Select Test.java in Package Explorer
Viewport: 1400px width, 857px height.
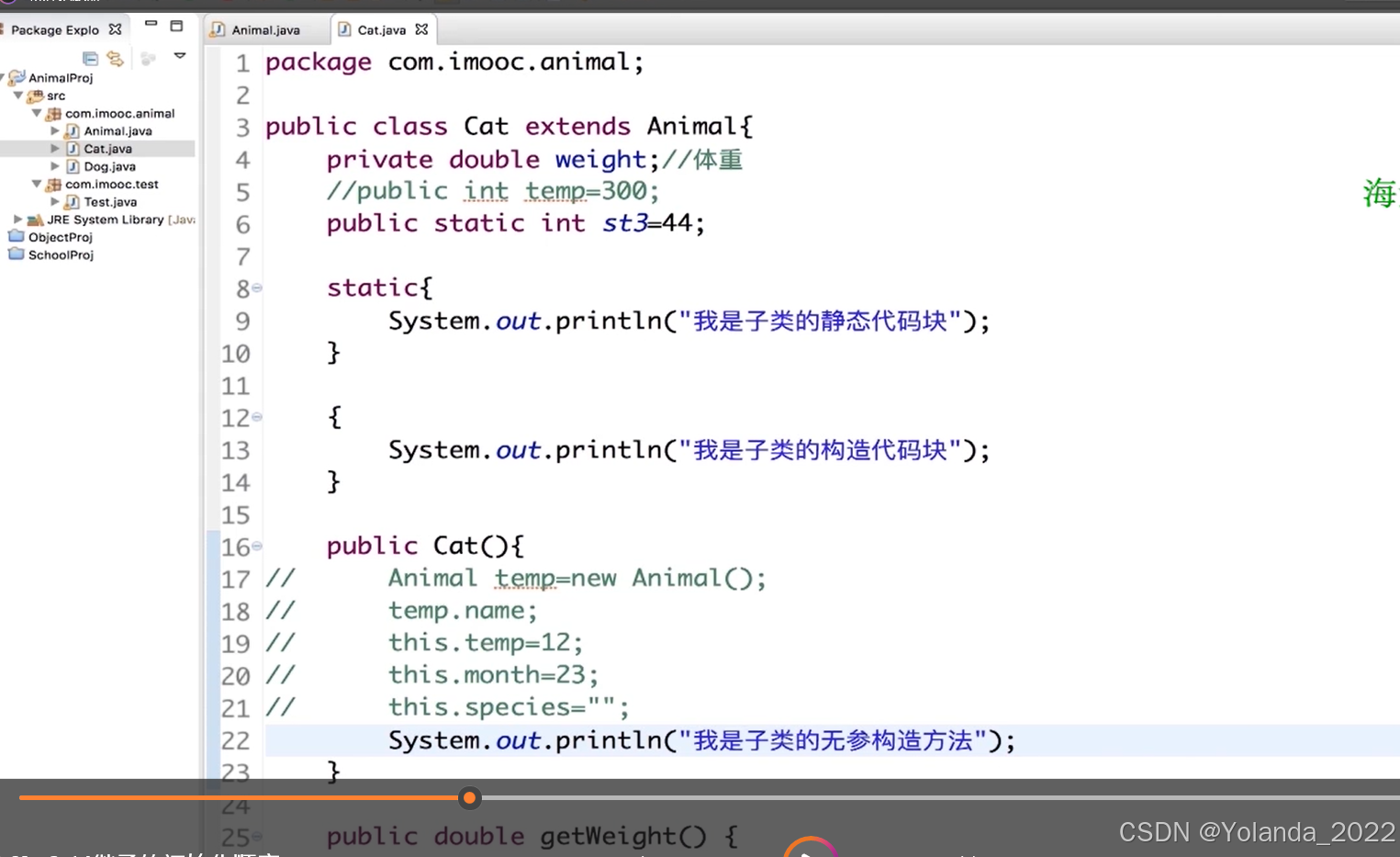coord(110,201)
